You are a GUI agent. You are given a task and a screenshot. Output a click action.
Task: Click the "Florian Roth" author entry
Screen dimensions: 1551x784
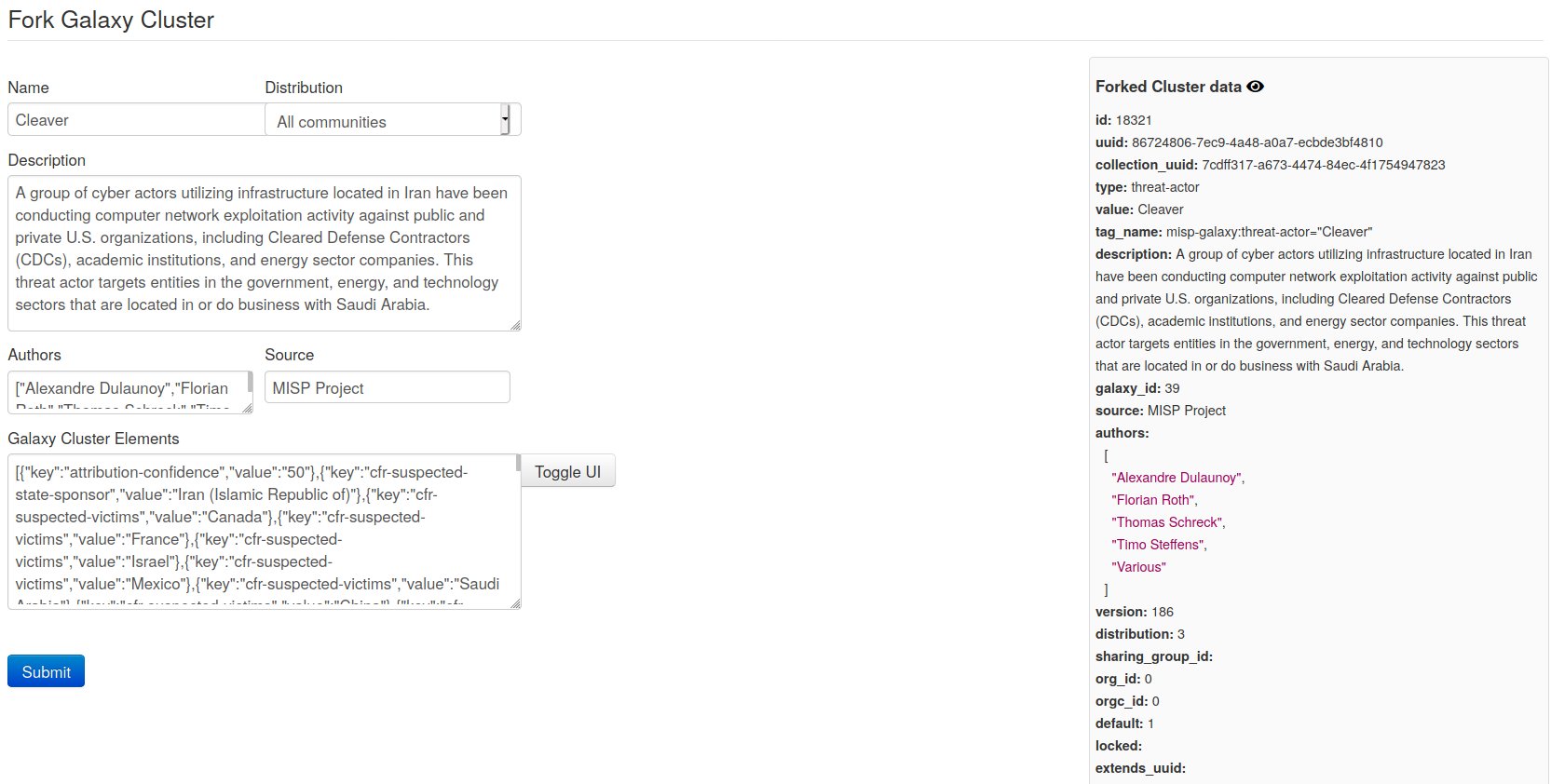1154,500
